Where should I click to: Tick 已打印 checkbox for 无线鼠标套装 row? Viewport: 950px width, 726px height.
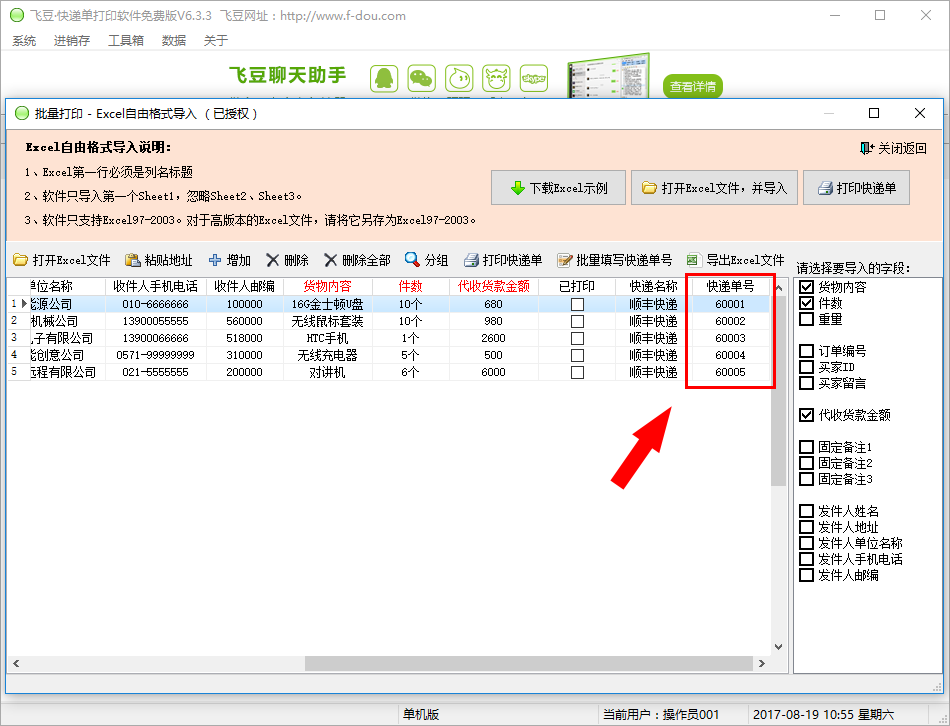coord(577,321)
